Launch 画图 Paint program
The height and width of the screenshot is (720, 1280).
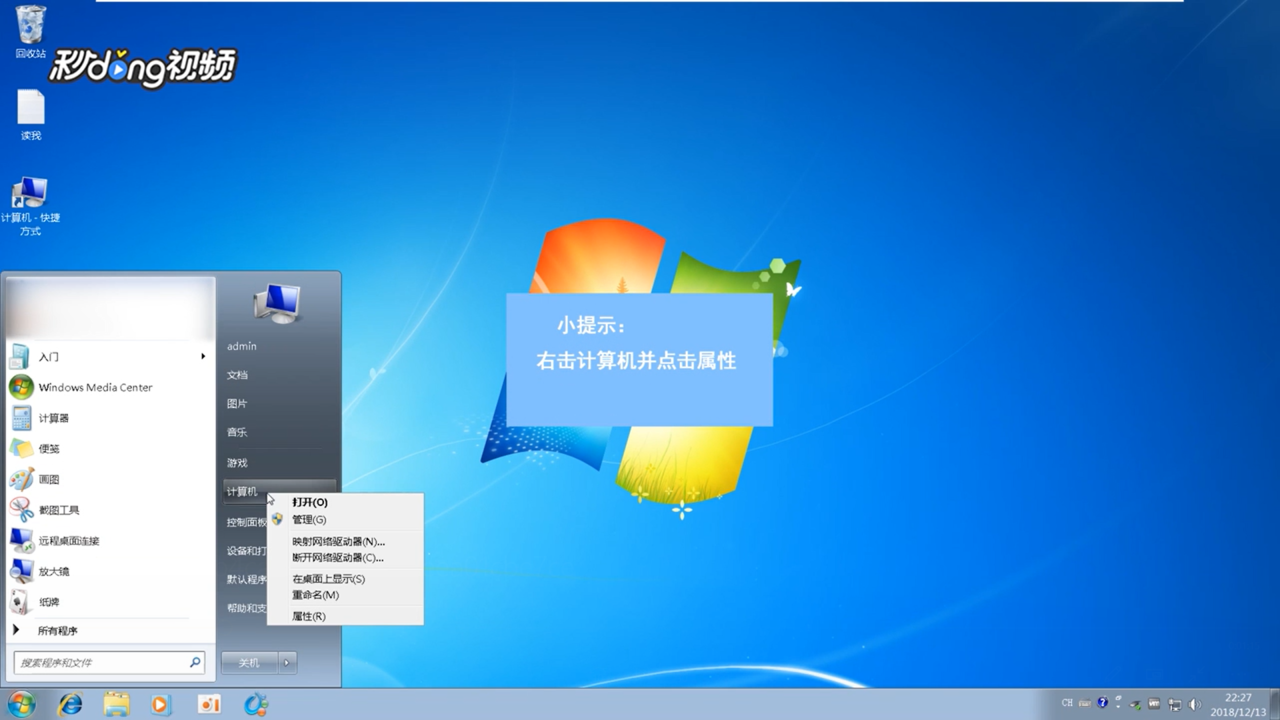click(108, 480)
